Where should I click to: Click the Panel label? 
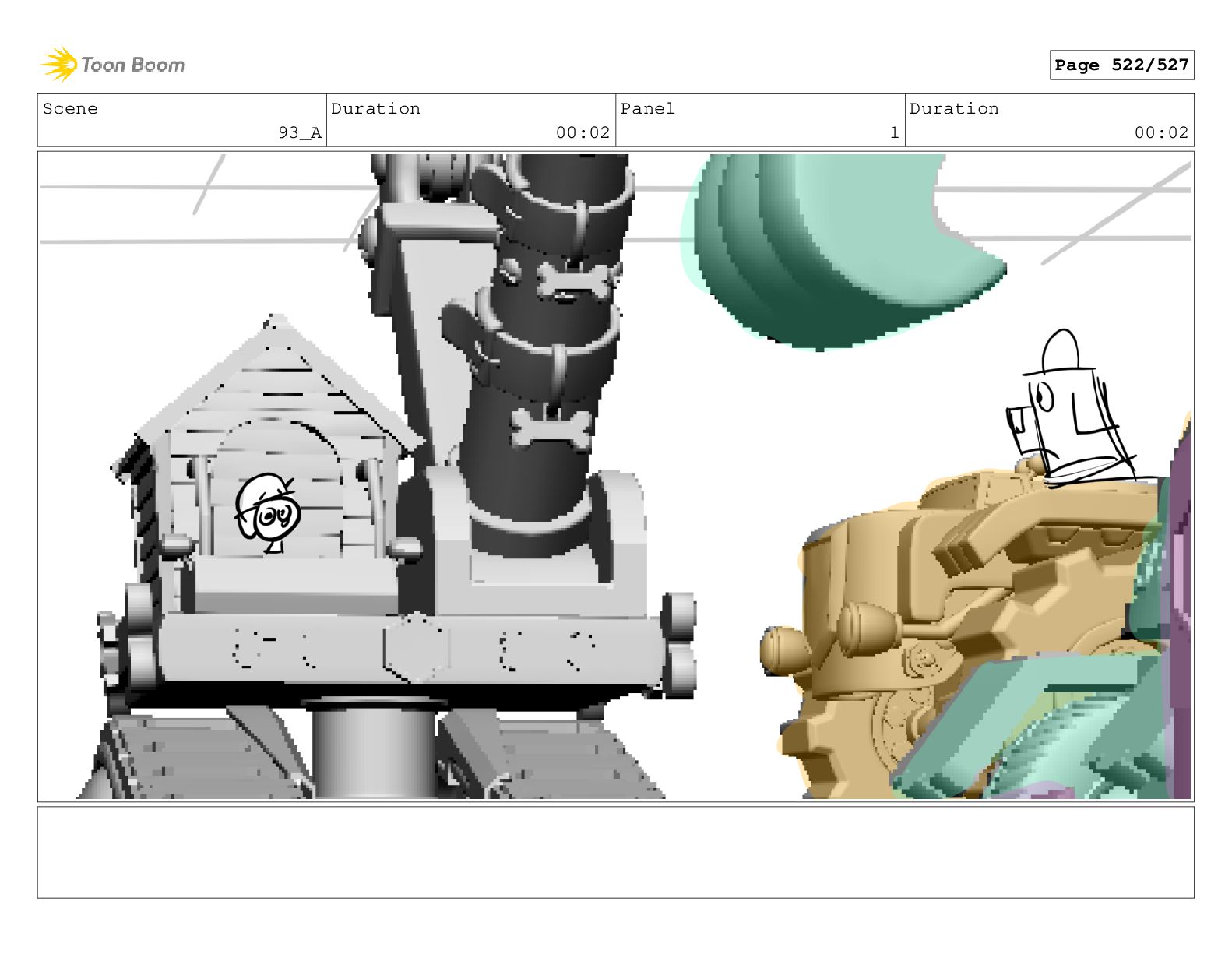click(x=647, y=109)
